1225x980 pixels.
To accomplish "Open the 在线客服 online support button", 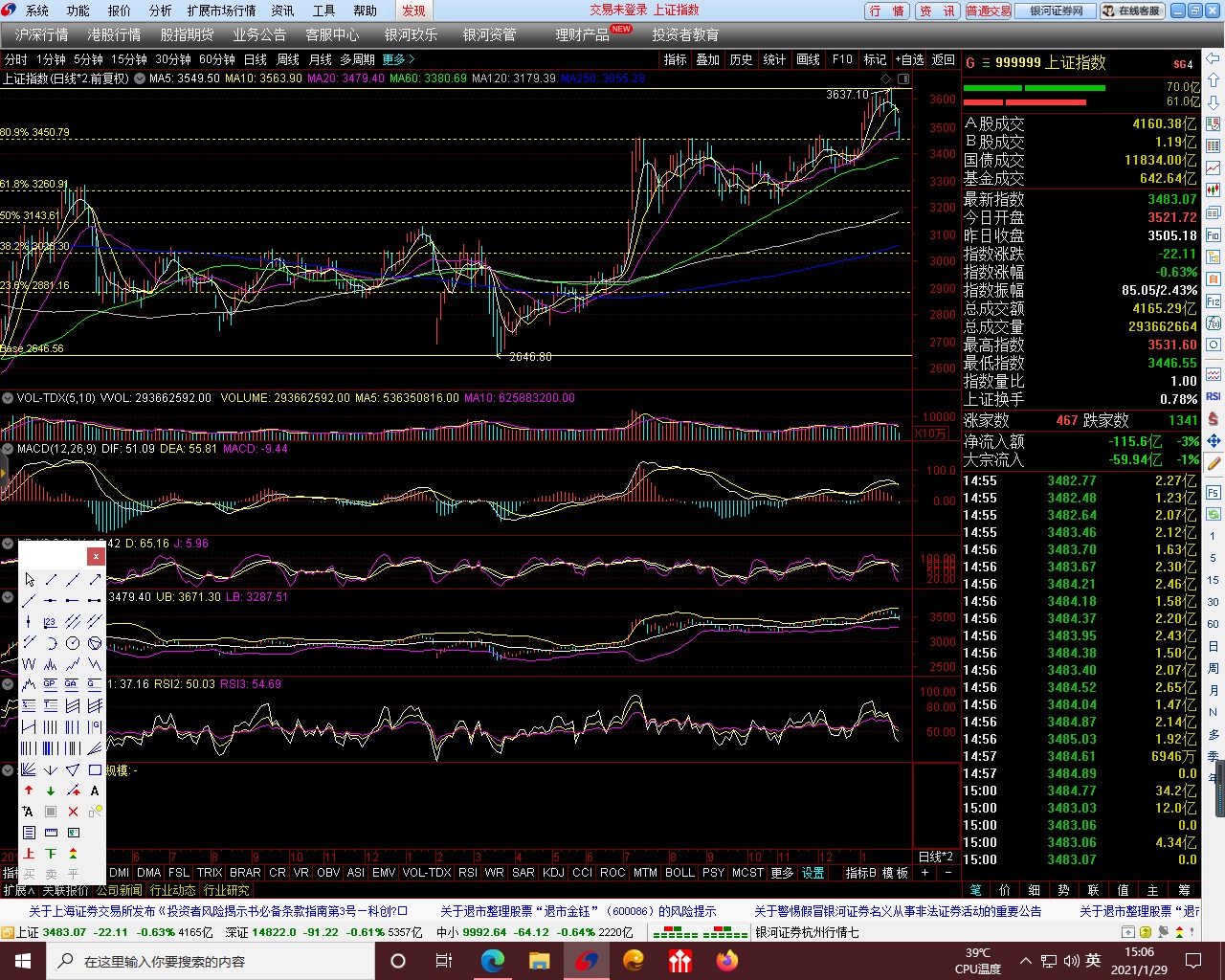I will coord(1130,11).
